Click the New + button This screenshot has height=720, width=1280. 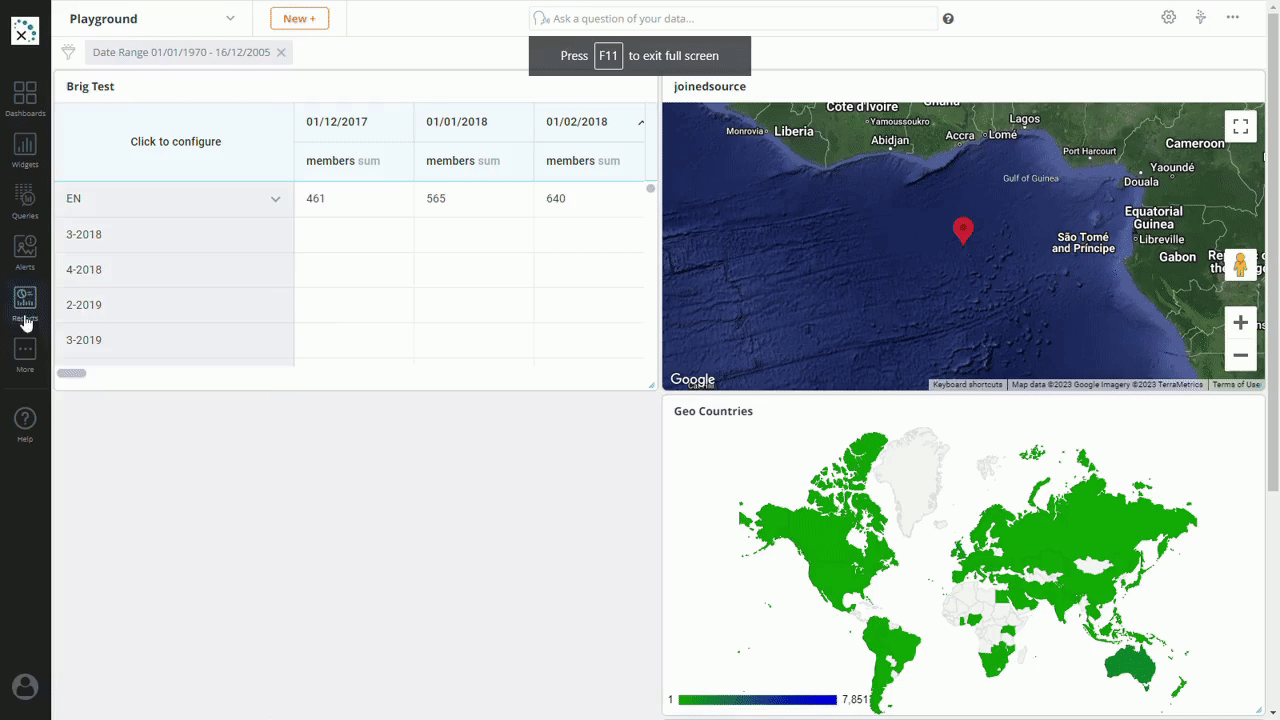coord(299,18)
